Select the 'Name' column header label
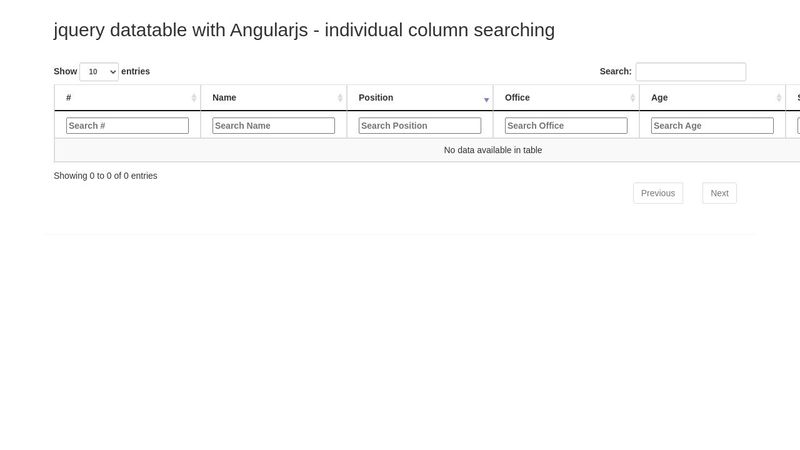 224,98
